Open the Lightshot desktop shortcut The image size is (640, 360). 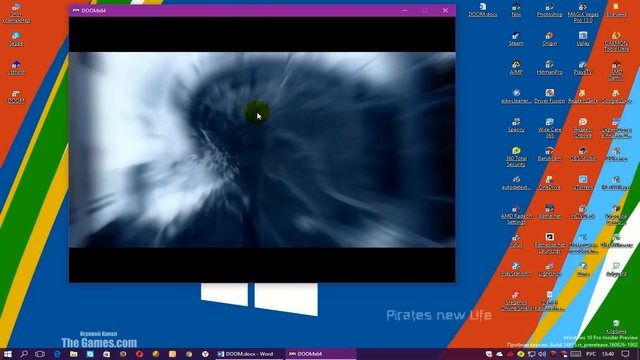click(549, 270)
